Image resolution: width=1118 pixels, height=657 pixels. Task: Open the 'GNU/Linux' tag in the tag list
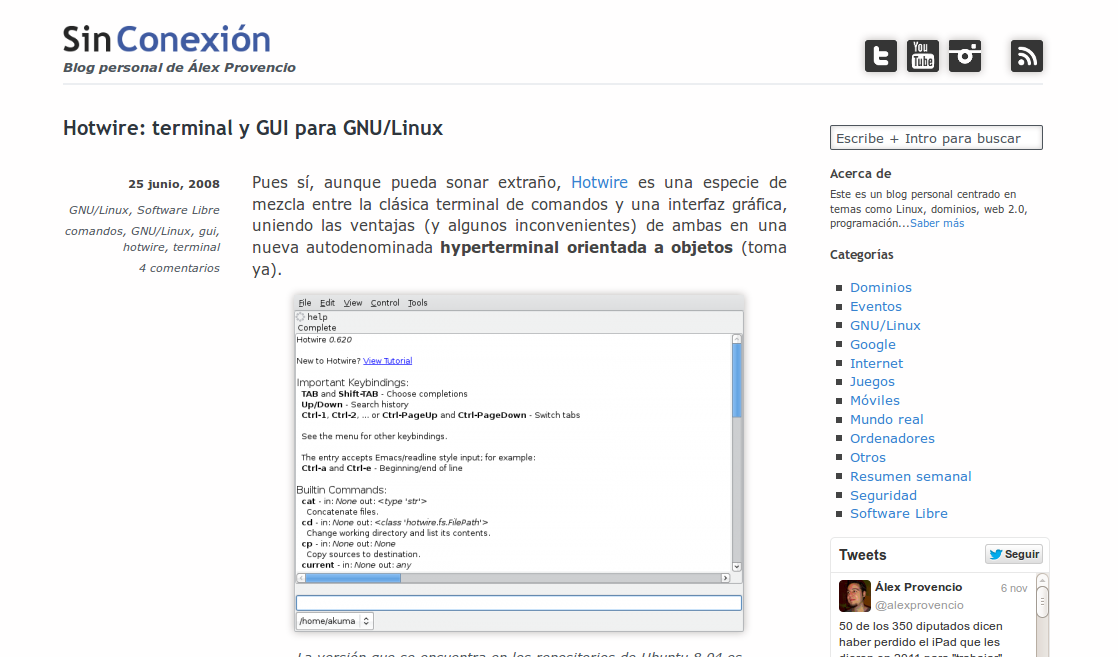tap(161, 231)
